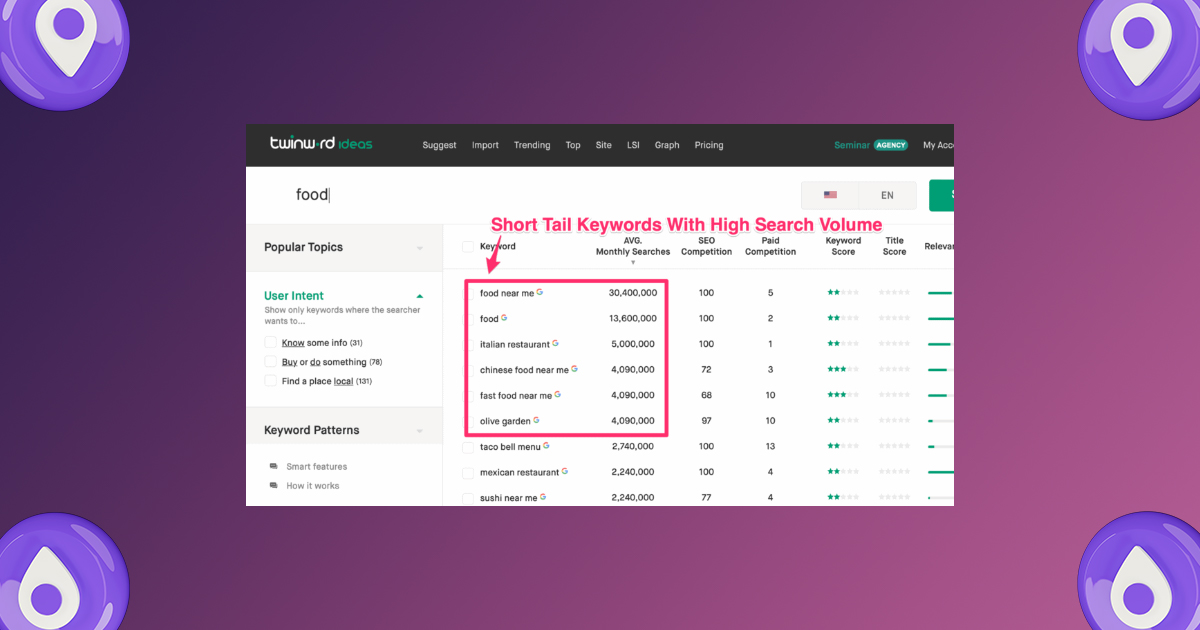Viewport: 1200px width, 630px height.
Task: Open the Pricing page
Action: (x=709, y=145)
